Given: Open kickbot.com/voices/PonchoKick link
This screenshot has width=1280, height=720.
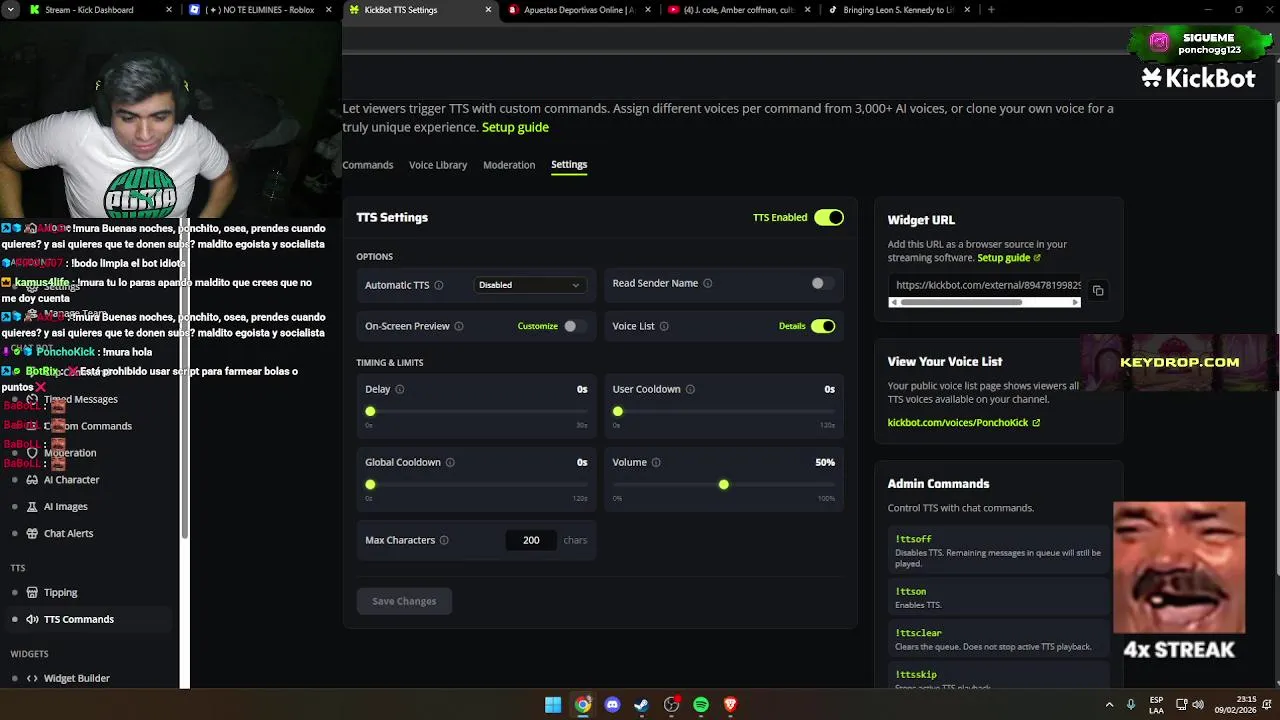Looking at the screenshot, I should click(x=963, y=423).
